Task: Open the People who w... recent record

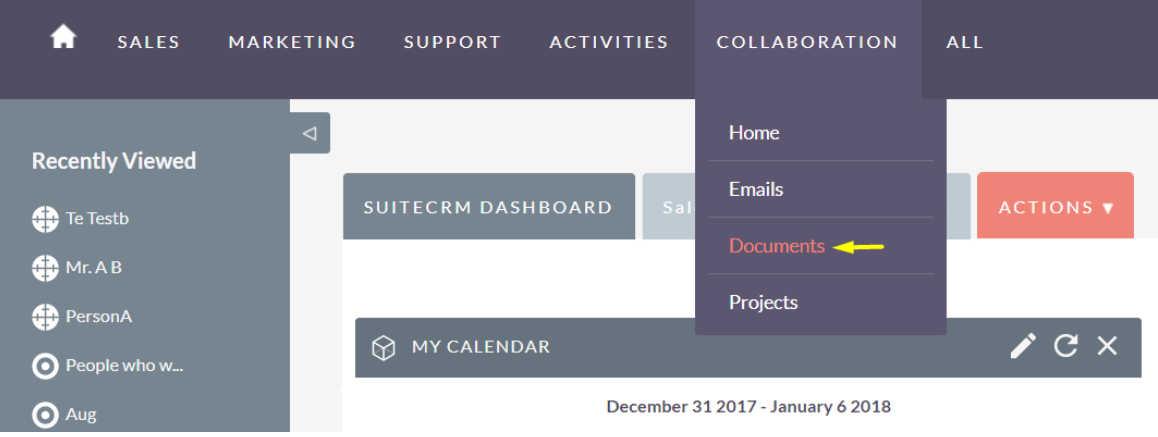Action: (124, 365)
